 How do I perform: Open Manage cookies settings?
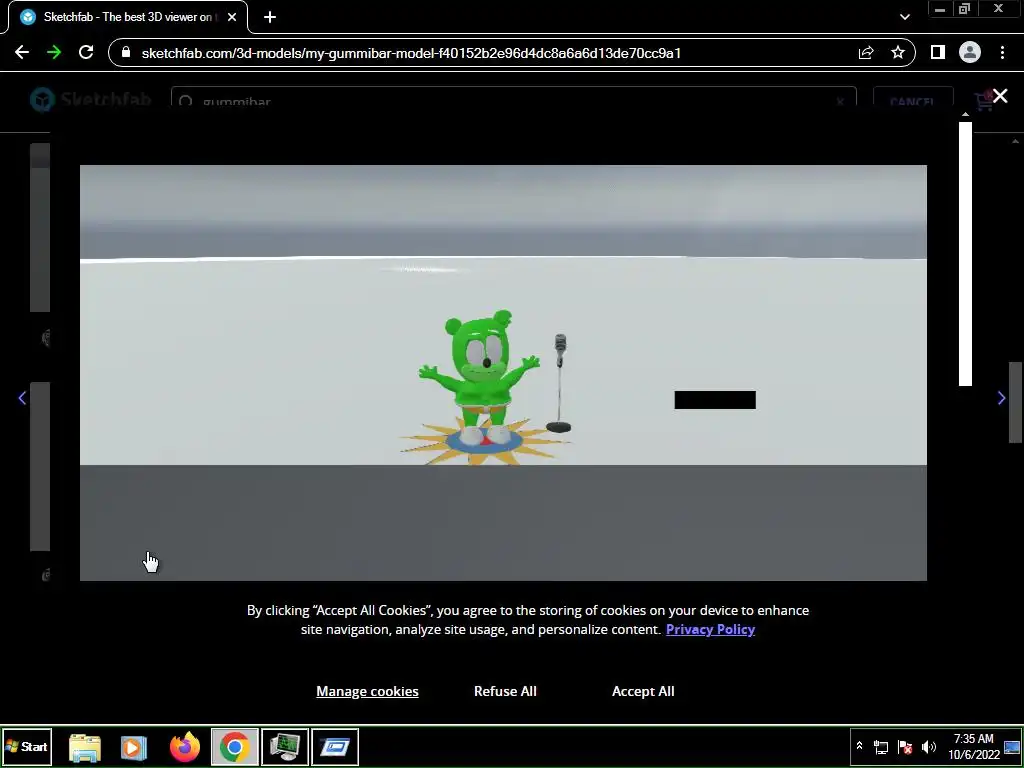point(367,691)
